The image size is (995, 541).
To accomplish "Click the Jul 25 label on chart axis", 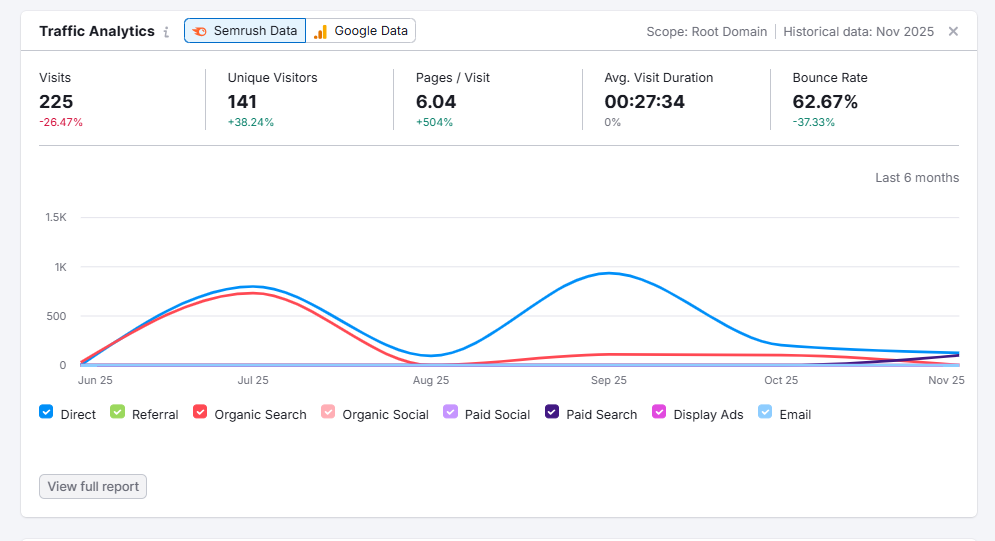I will tap(253, 381).
